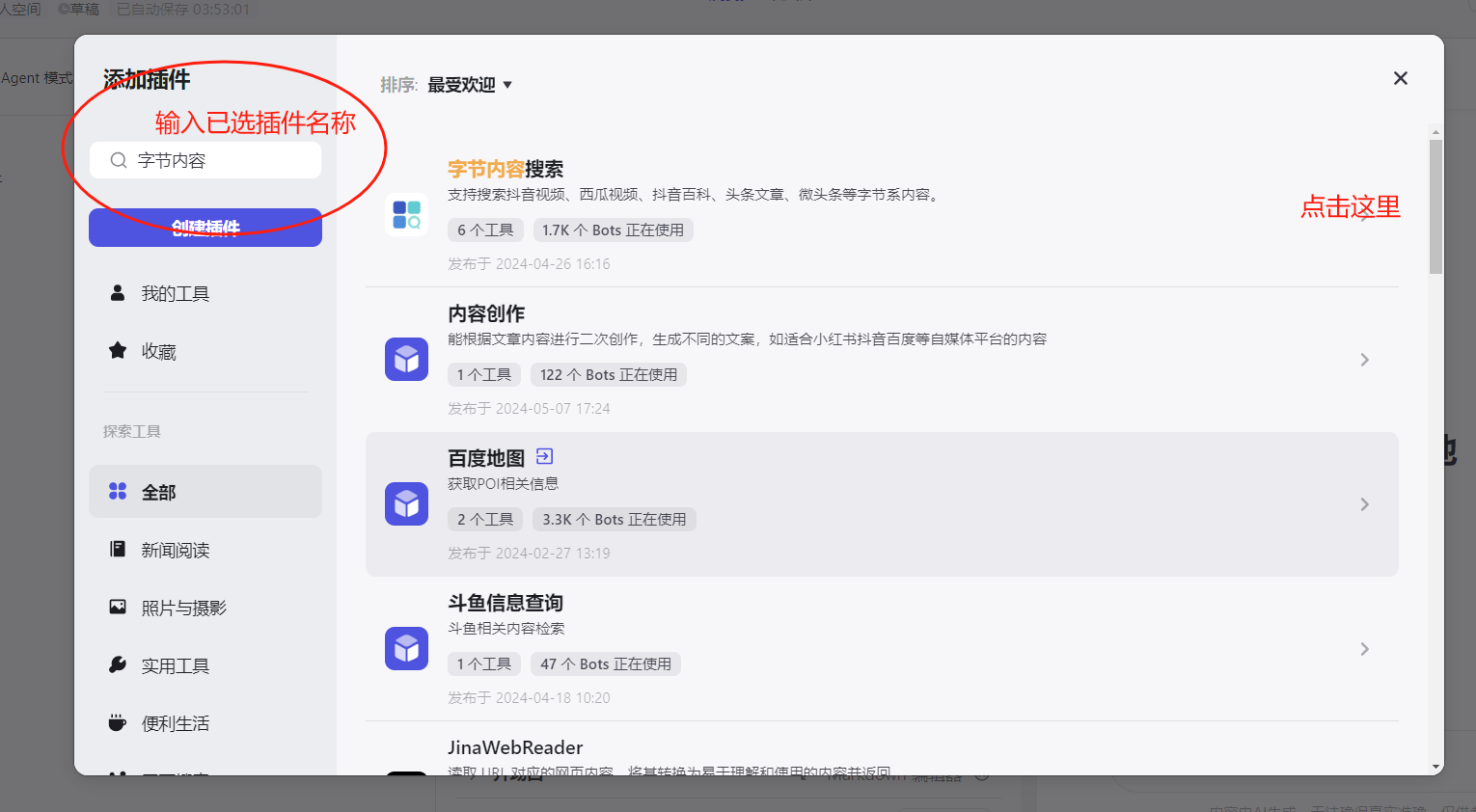Open the link icon beside 百度地图
The width and height of the screenshot is (1476, 812).
click(x=544, y=457)
